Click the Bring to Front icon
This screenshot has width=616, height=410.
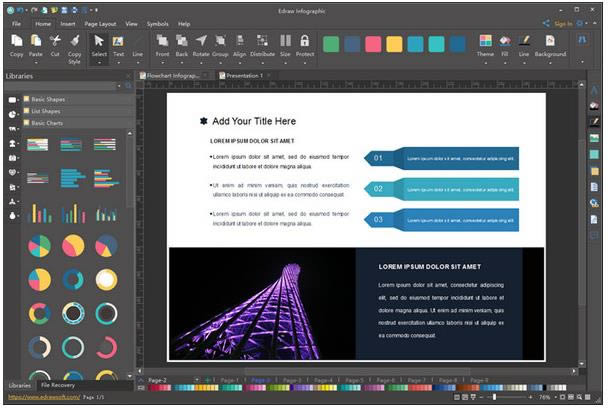click(x=163, y=46)
